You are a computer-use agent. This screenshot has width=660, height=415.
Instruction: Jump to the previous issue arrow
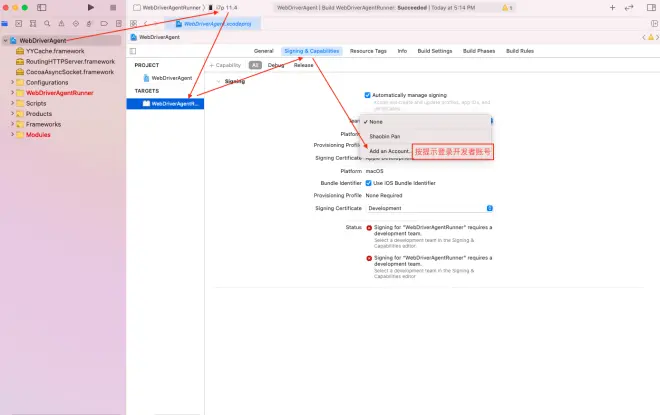pyautogui.click(x=644, y=37)
